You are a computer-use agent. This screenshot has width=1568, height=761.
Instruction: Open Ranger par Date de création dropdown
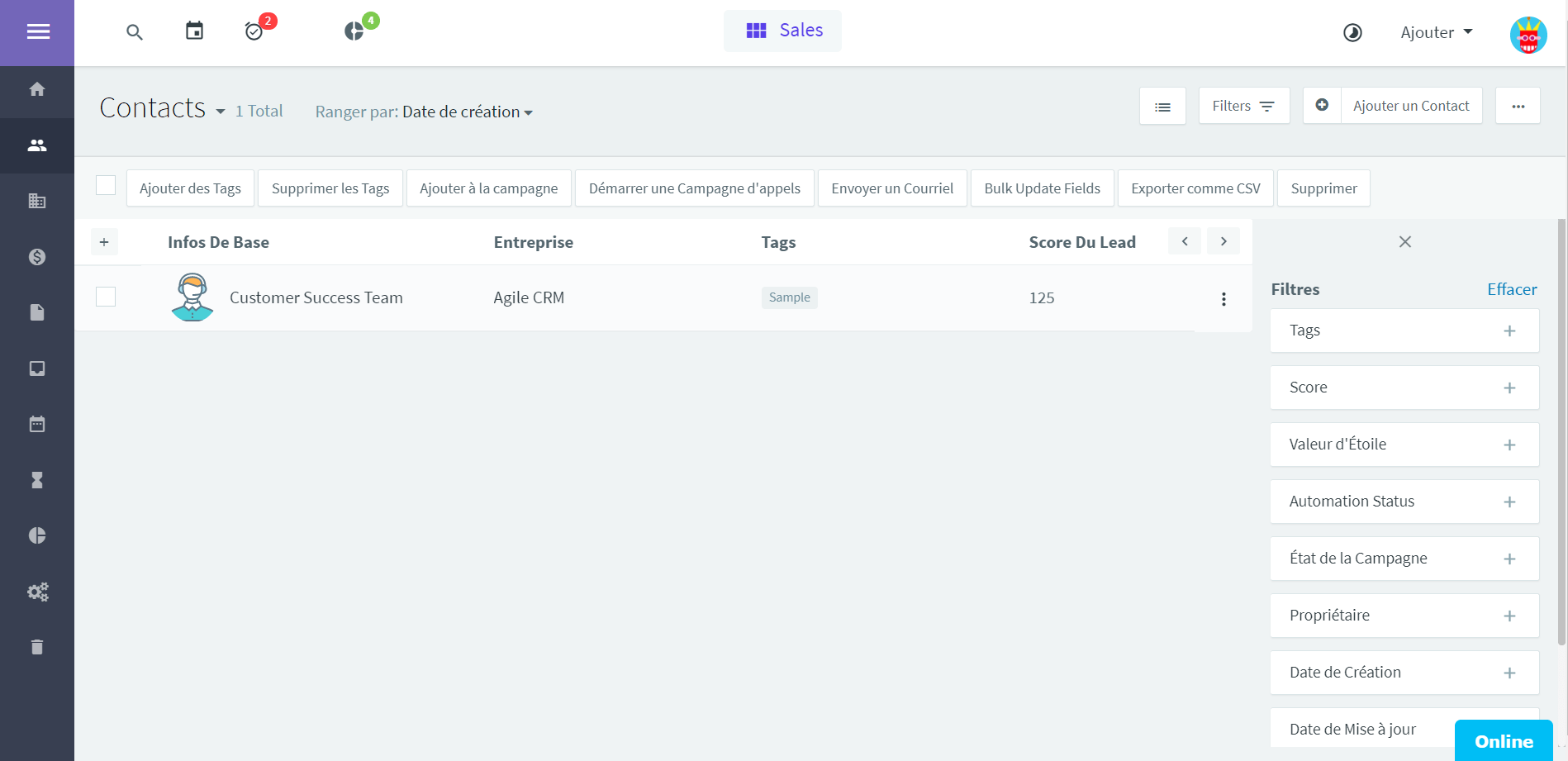click(x=468, y=112)
